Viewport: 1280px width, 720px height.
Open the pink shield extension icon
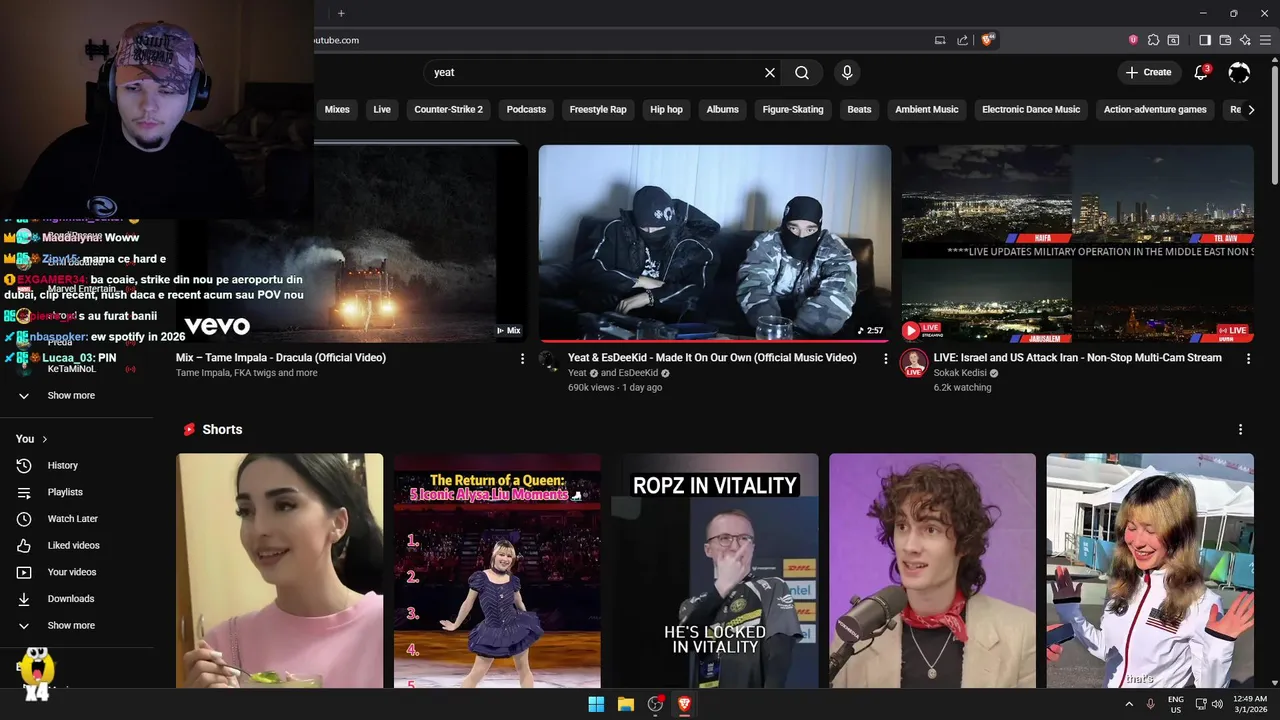(1133, 40)
